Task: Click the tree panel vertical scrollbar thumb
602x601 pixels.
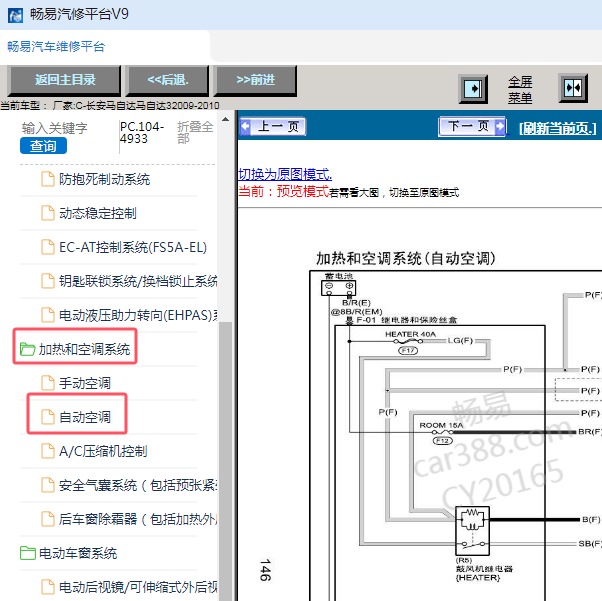Action: click(225, 461)
